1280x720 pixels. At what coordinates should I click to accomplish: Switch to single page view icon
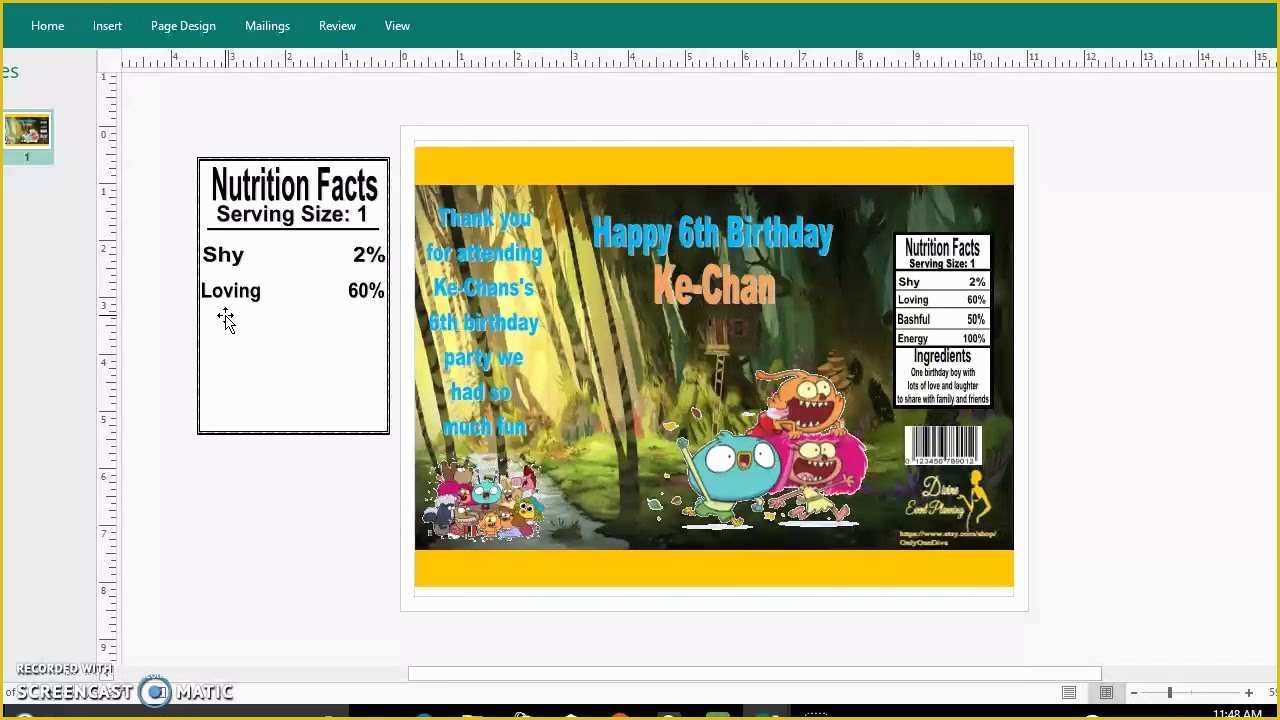click(1069, 692)
